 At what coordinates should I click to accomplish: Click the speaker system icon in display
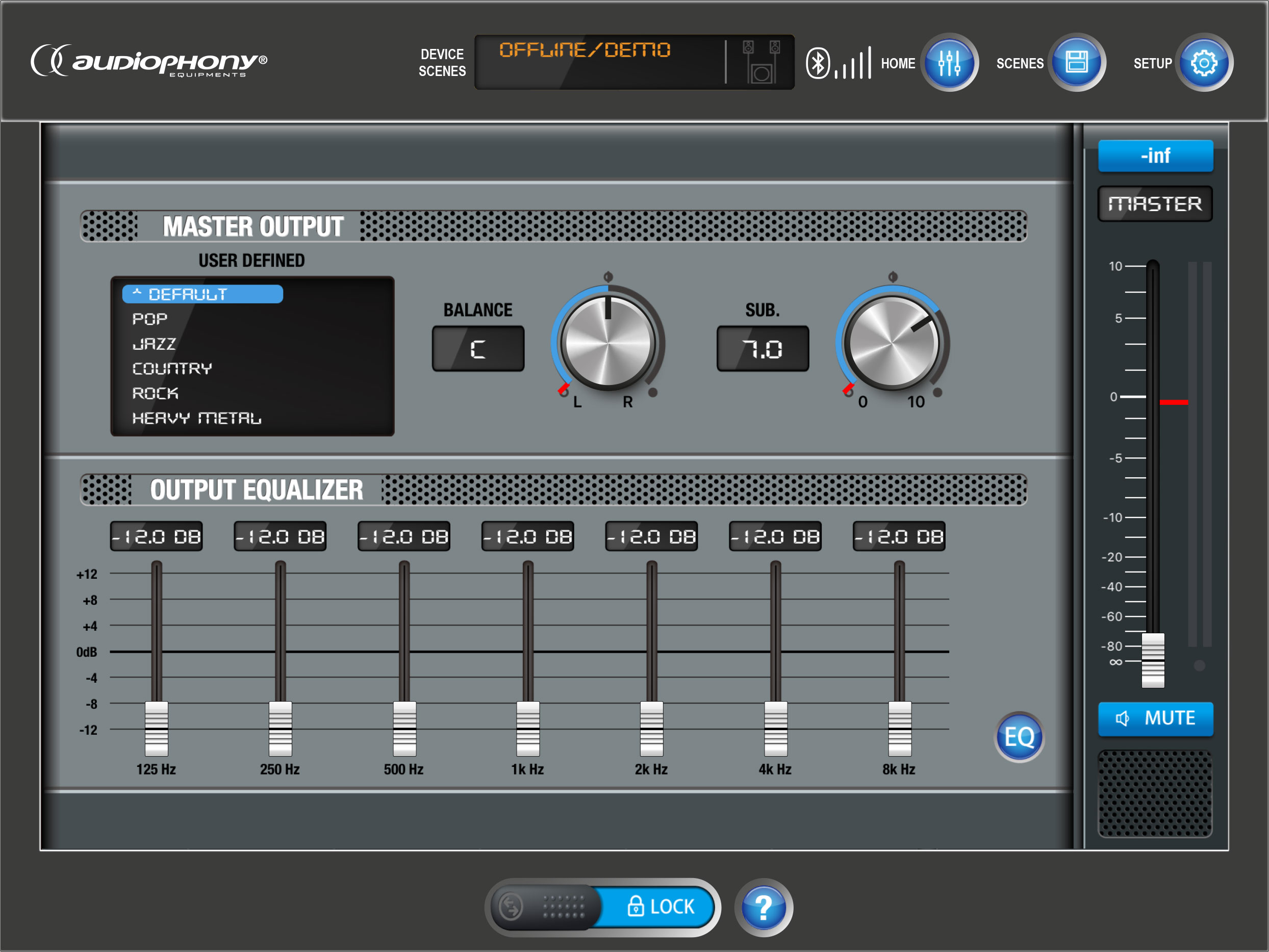(x=762, y=63)
